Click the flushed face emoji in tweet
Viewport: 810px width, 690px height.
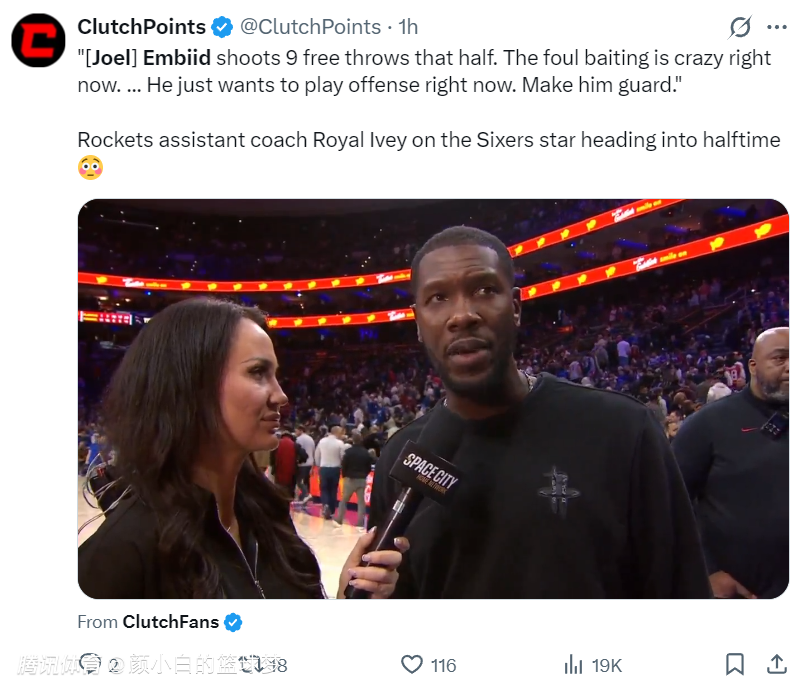(x=91, y=167)
